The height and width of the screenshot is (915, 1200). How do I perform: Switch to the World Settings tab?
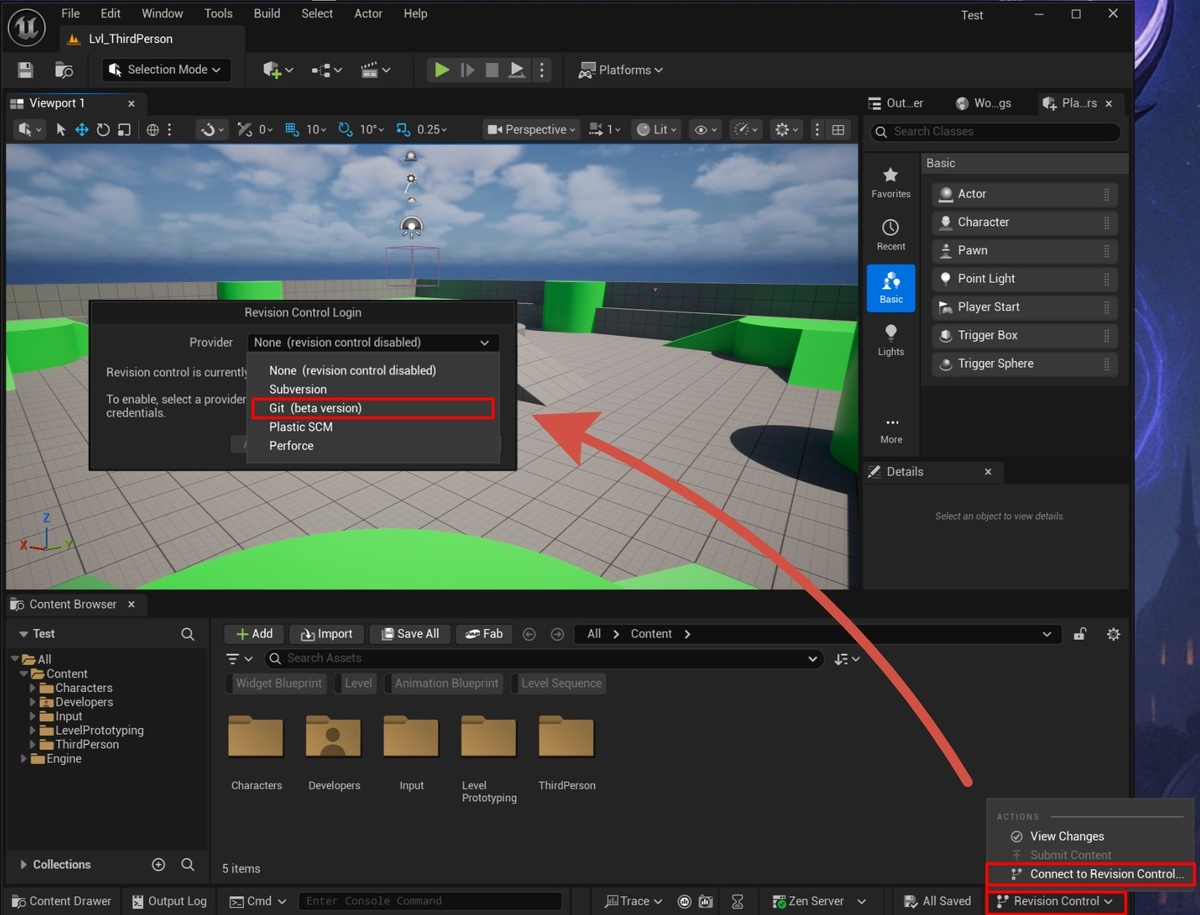point(984,103)
